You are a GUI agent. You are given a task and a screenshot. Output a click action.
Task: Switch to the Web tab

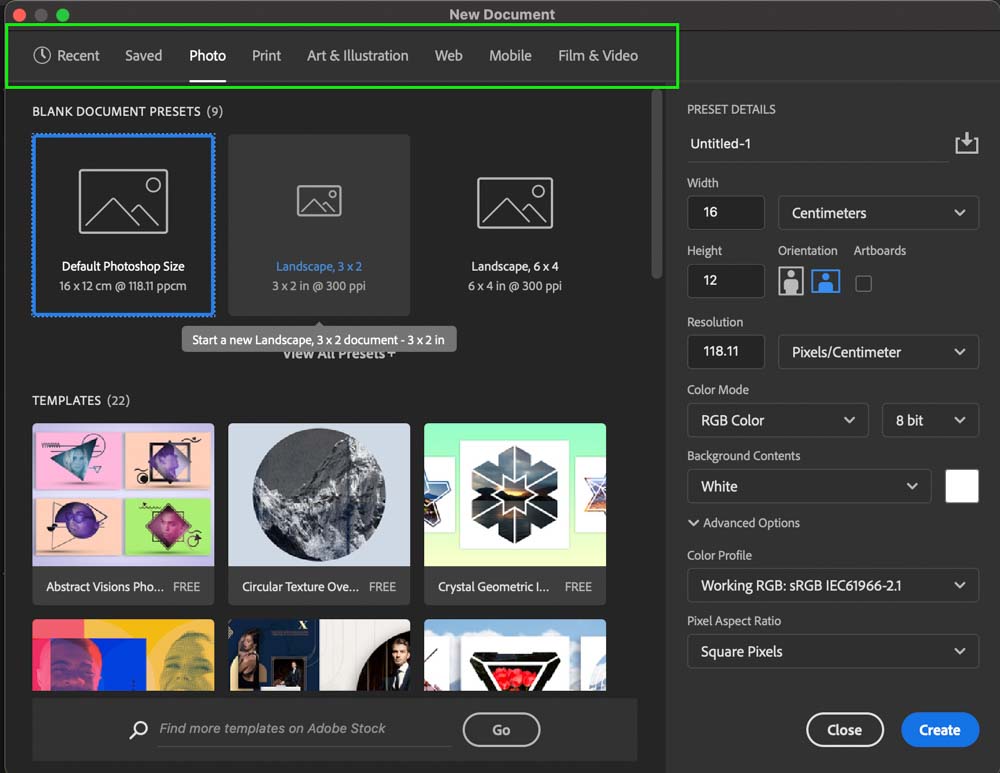click(x=448, y=55)
